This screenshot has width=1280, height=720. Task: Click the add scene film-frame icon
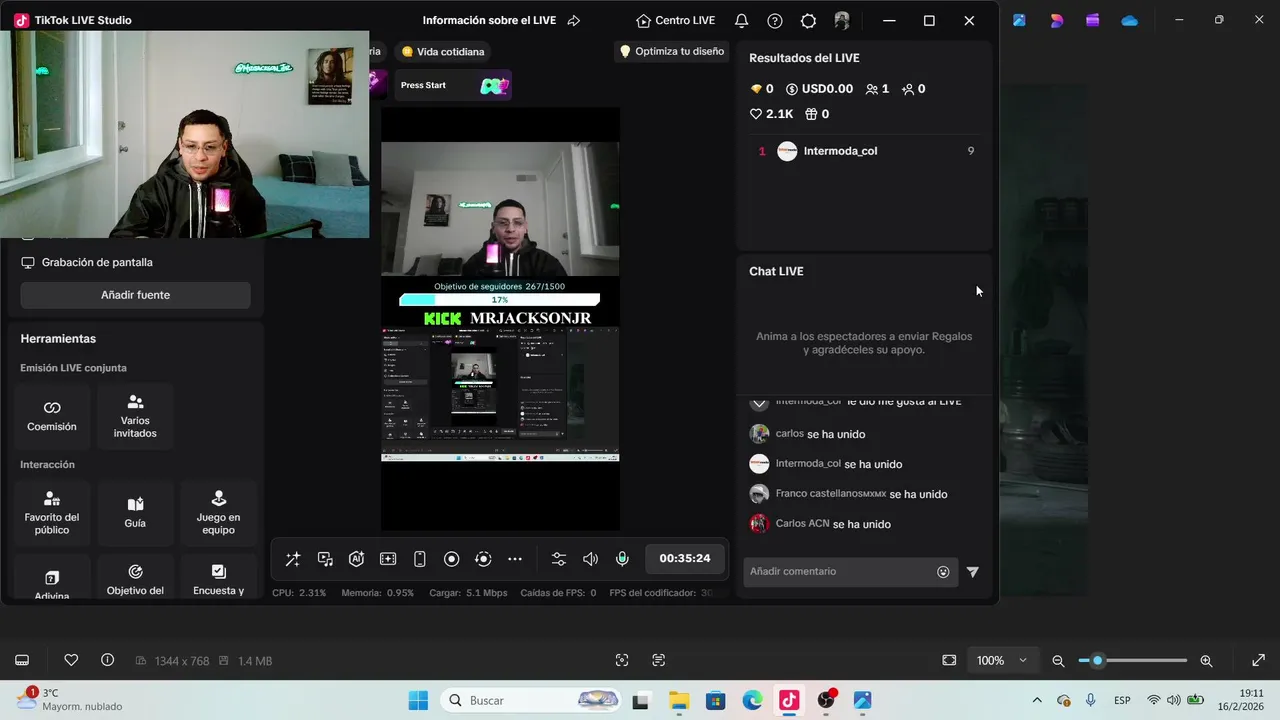[388, 559]
